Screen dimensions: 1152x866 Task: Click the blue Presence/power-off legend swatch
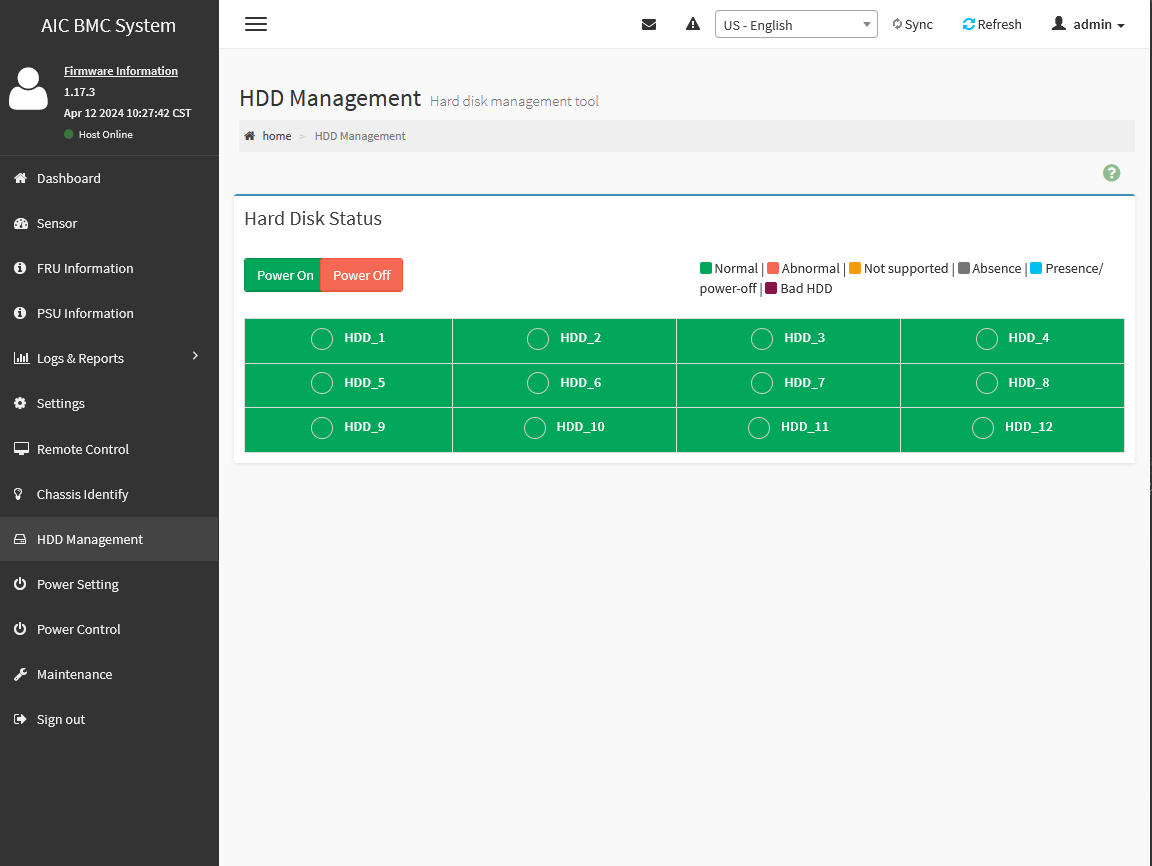click(x=1036, y=268)
